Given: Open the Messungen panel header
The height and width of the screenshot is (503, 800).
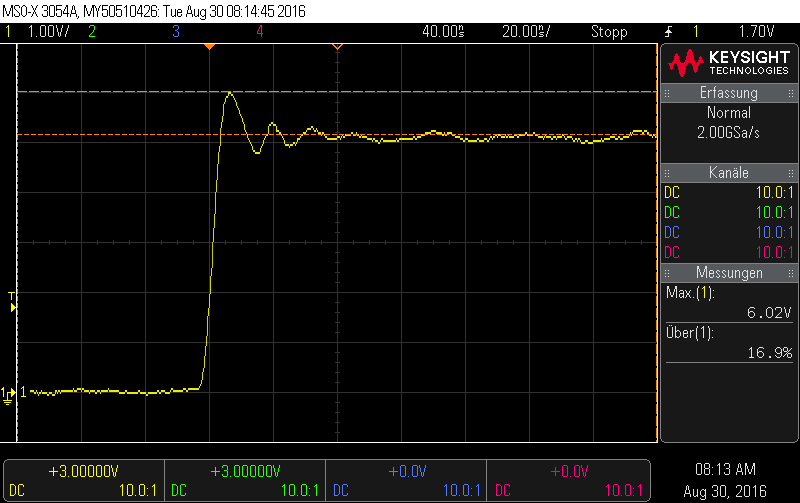Looking at the screenshot, I should [x=729, y=273].
